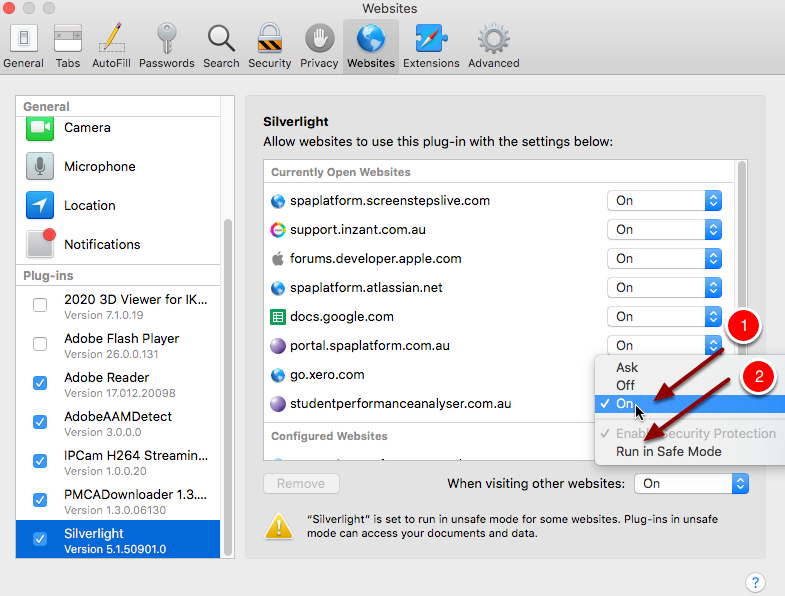Select the Microphone icon in sidebar
Screen dimensions: 785x596
(40, 167)
